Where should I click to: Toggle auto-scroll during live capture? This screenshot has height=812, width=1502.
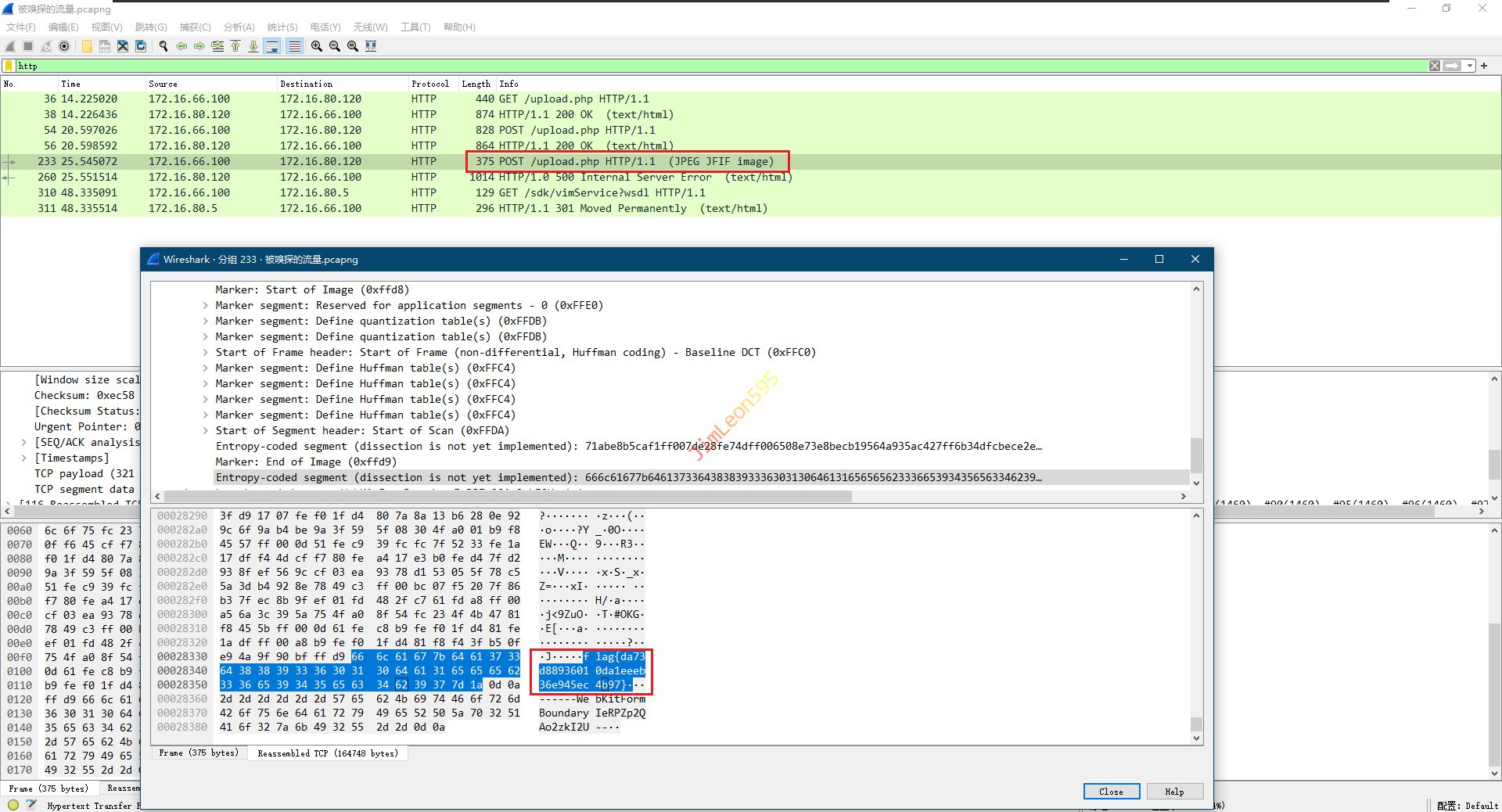[x=272, y=46]
